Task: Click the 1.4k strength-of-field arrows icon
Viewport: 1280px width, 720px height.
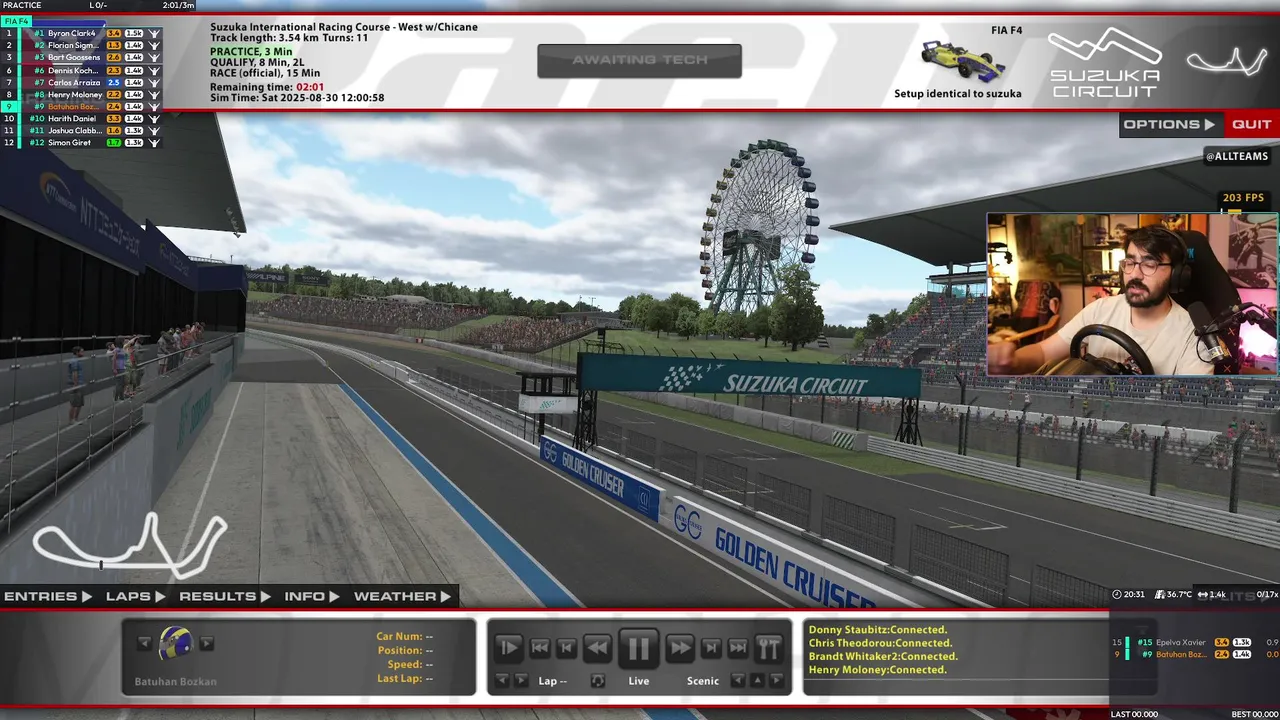Action: coord(1203,594)
